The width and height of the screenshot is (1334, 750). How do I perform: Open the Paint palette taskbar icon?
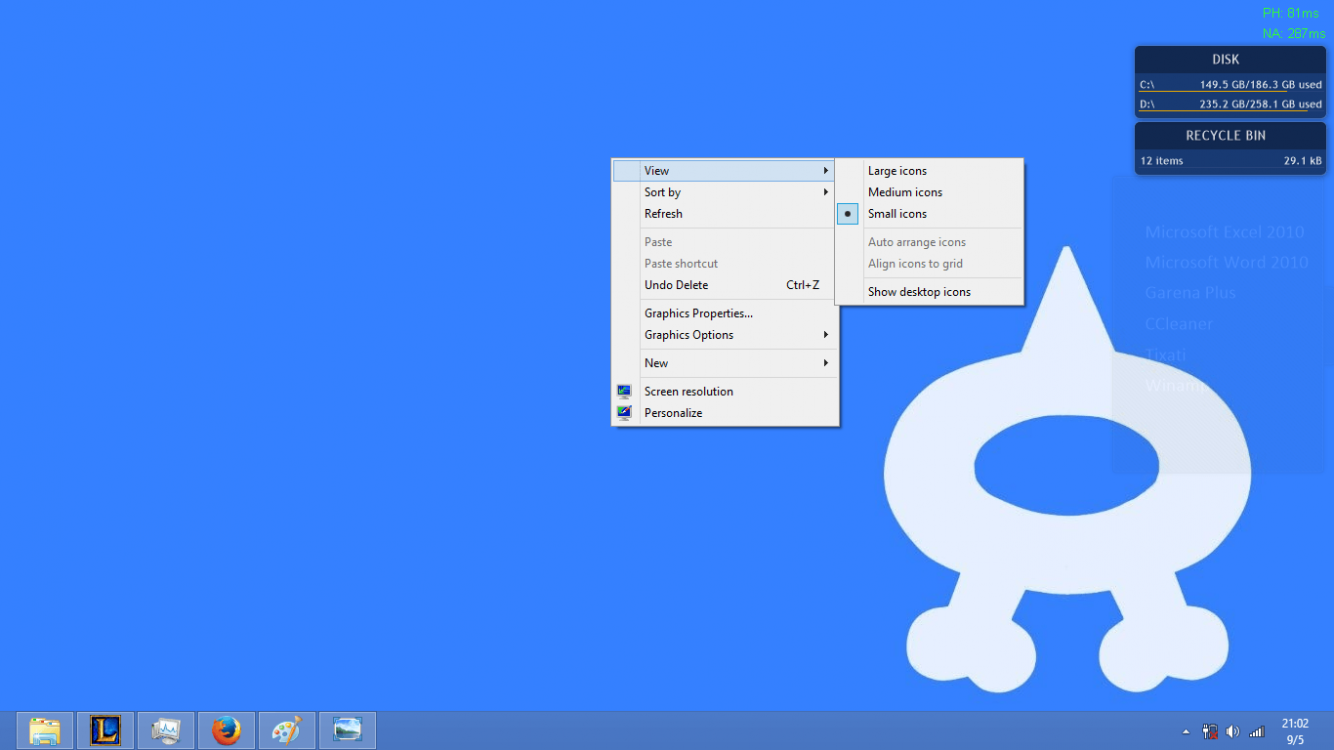(287, 731)
